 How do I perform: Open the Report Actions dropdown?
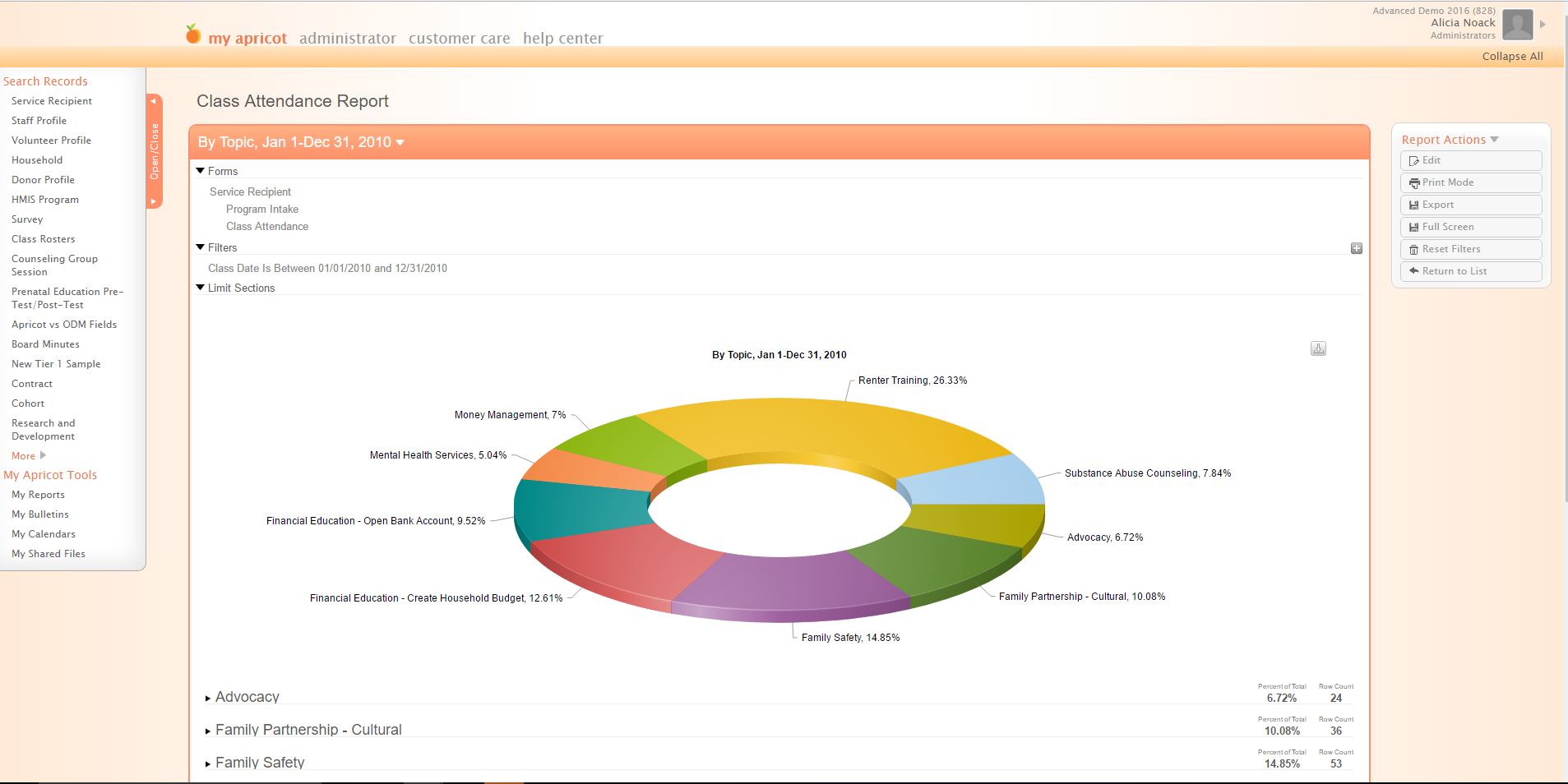(x=1494, y=140)
